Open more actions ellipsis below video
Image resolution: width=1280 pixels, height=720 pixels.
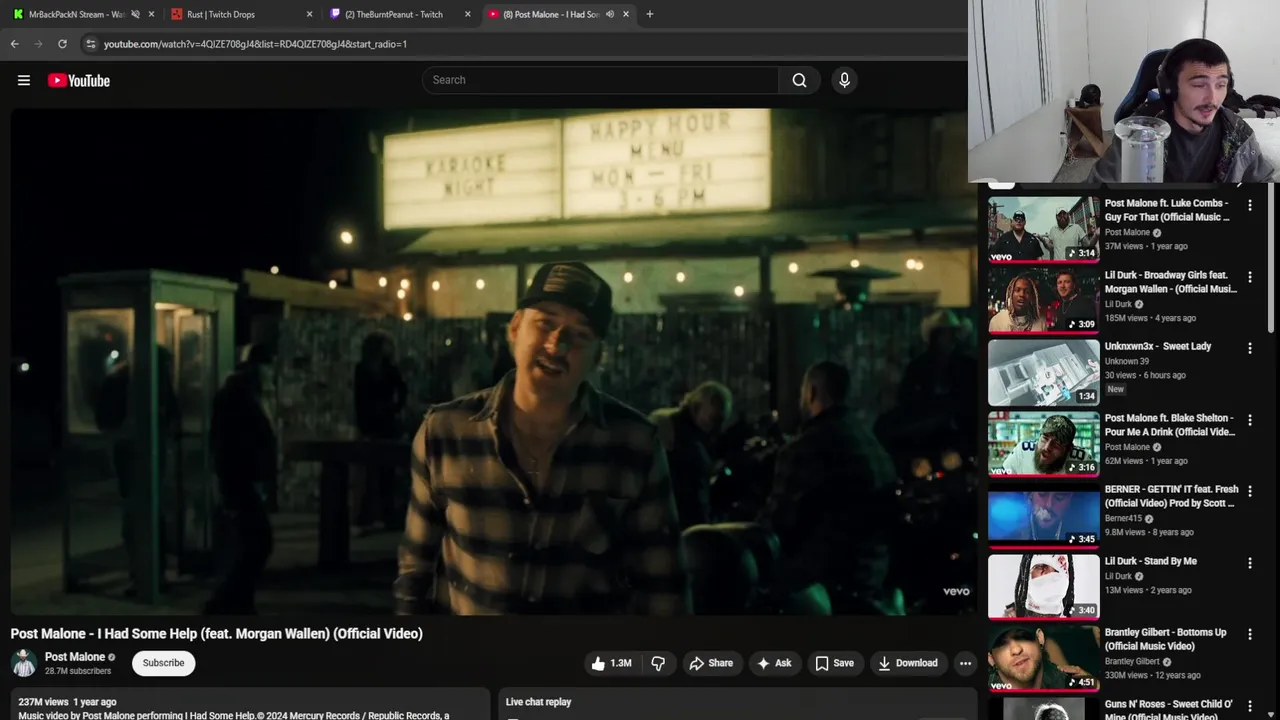pyautogui.click(x=965, y=663)
